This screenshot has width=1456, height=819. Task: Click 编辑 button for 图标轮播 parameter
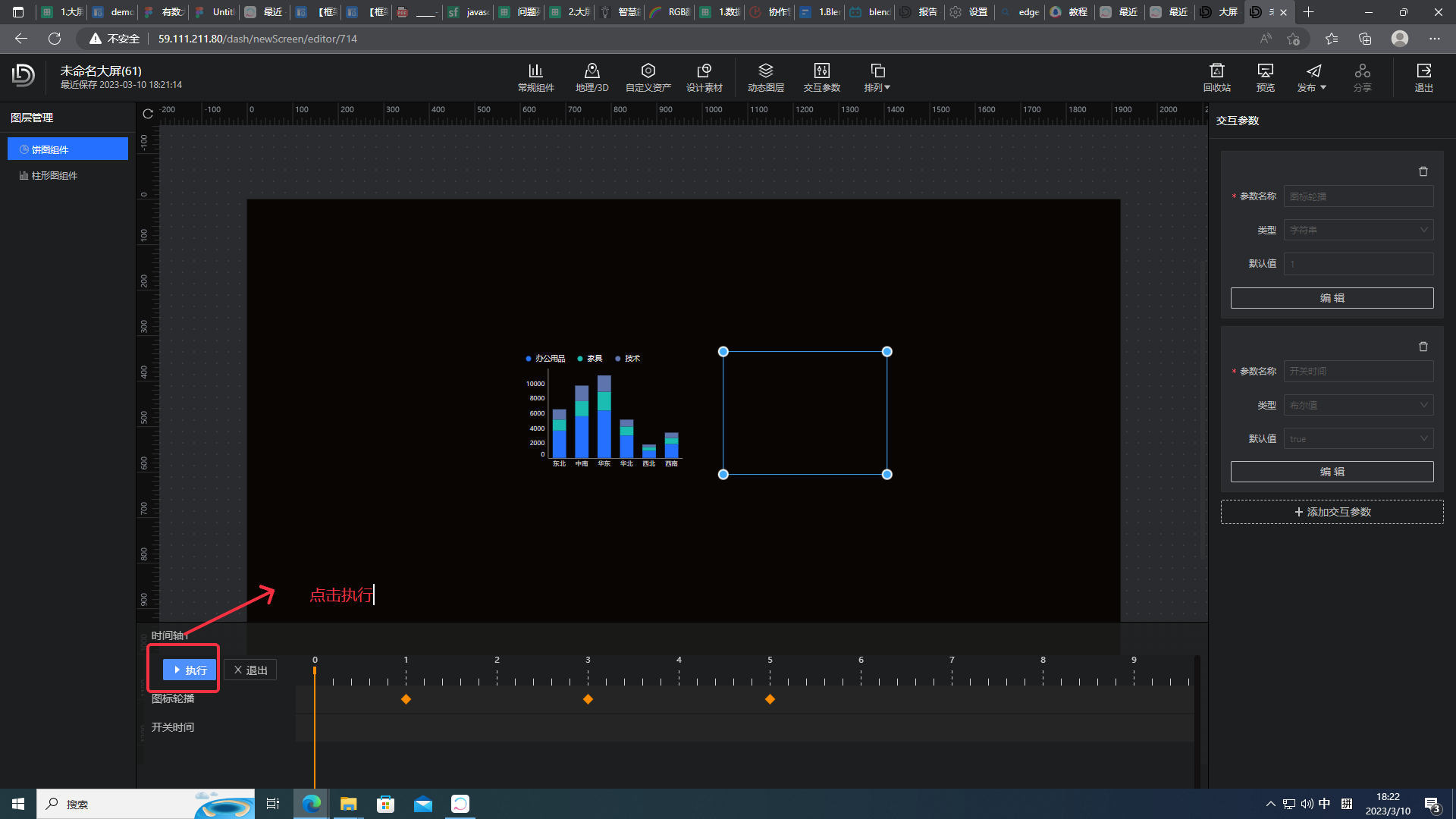click(1332, 298)
